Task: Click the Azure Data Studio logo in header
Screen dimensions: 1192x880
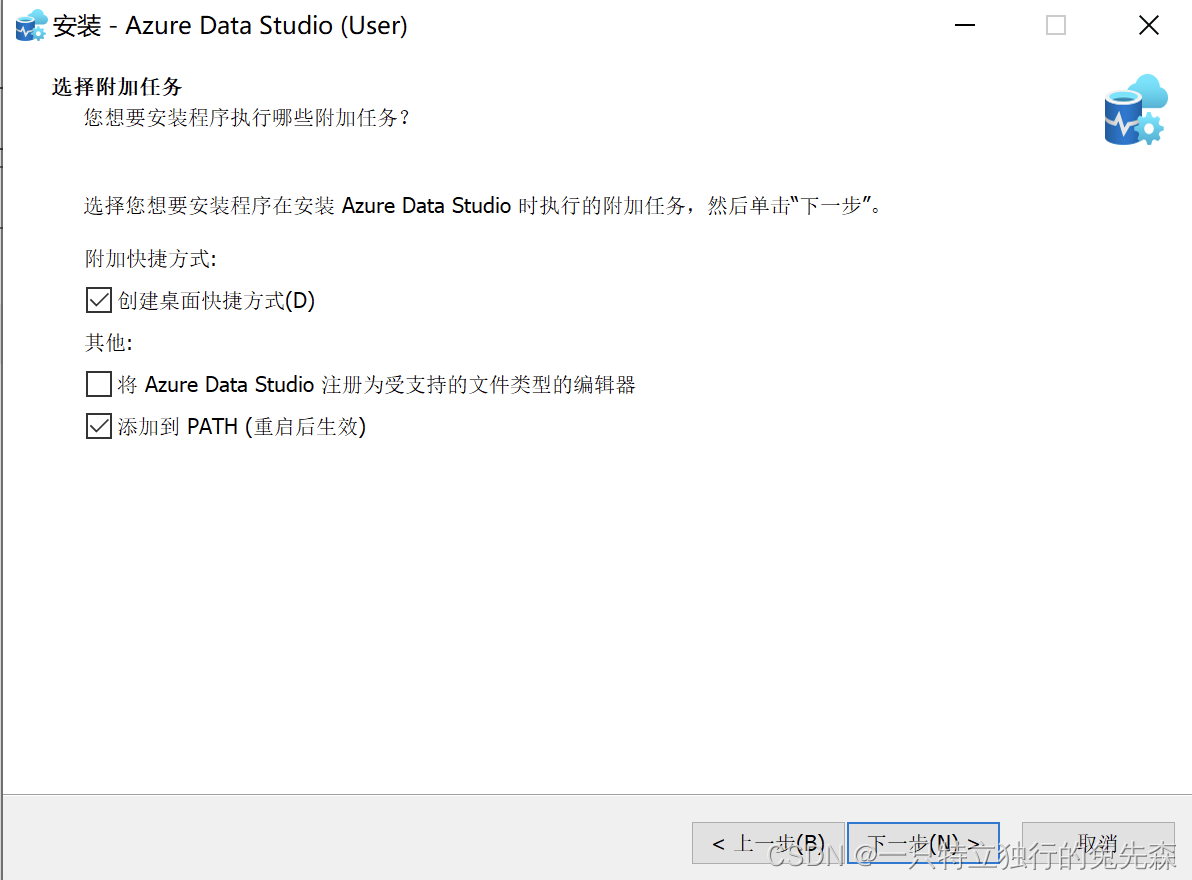Action: tap(1136, 110)
